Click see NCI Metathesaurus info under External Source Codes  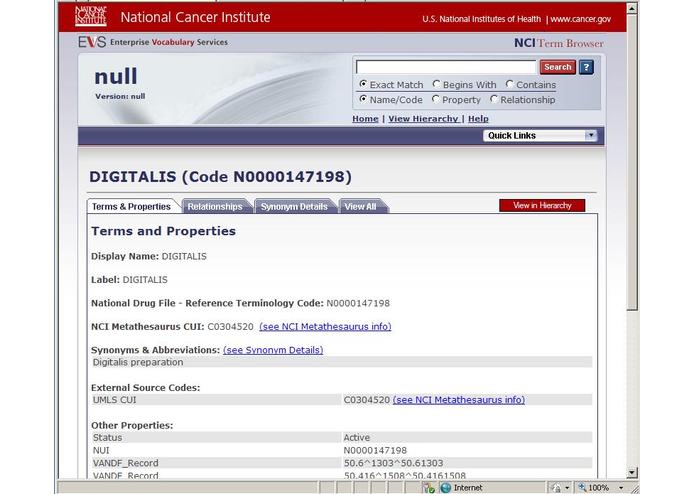tap(459, 400)
